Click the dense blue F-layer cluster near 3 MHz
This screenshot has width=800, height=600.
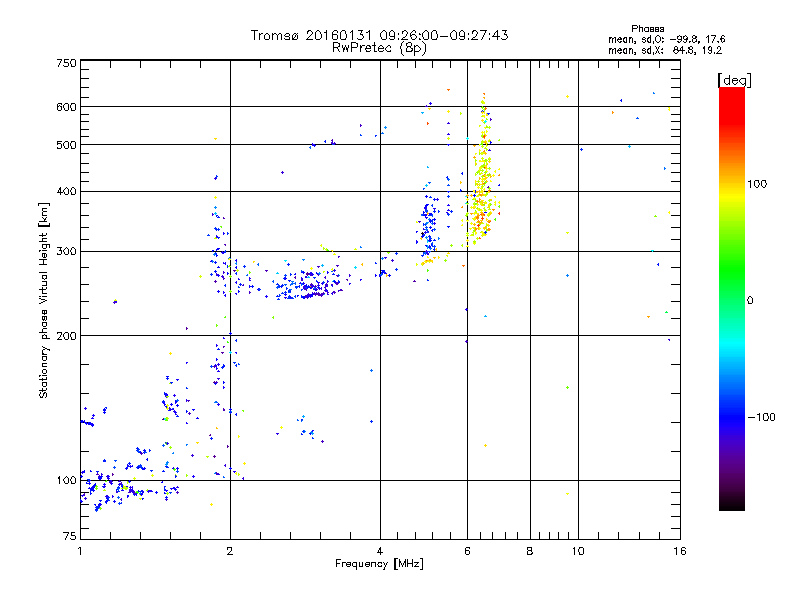311,286
